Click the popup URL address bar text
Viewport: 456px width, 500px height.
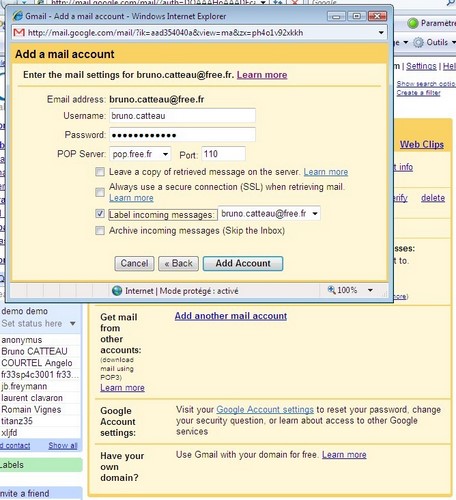165,33
